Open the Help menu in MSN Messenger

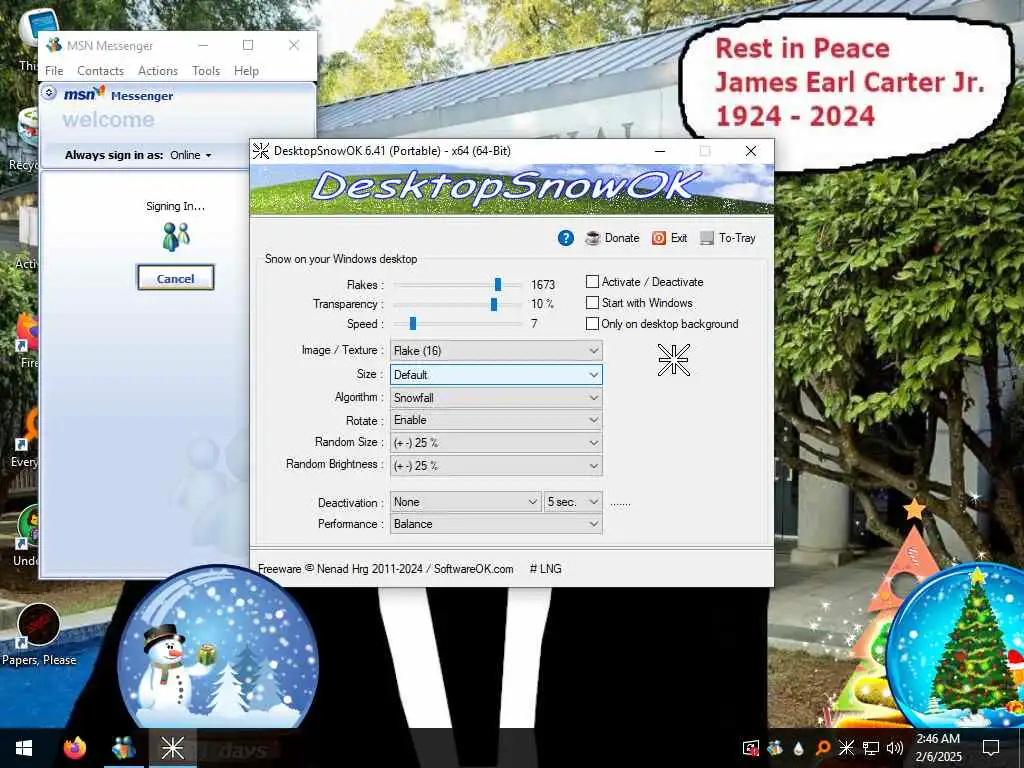(246, 71)
